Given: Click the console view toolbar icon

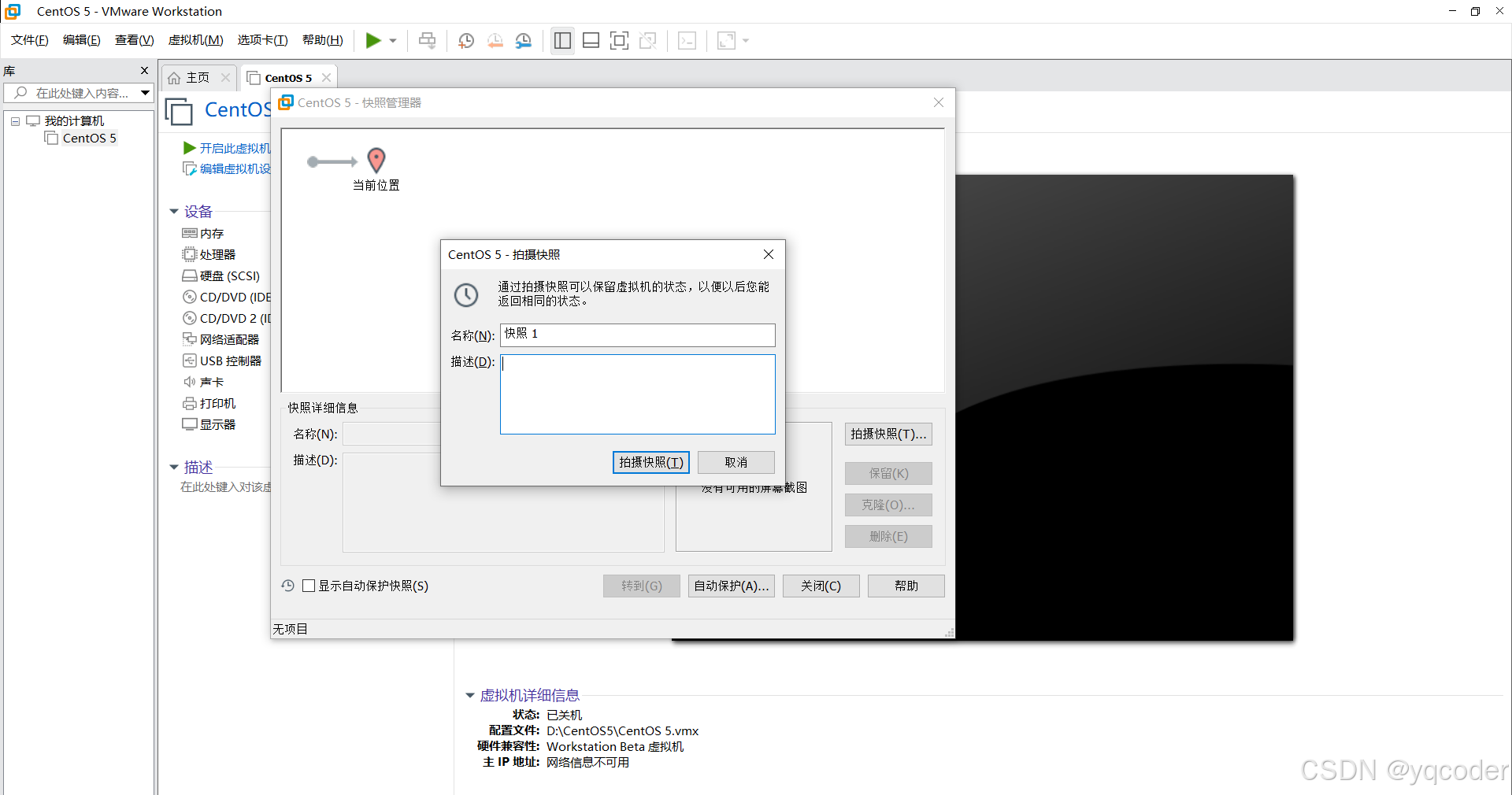Looking at the screenshot, I should click(x=687, y=40).
